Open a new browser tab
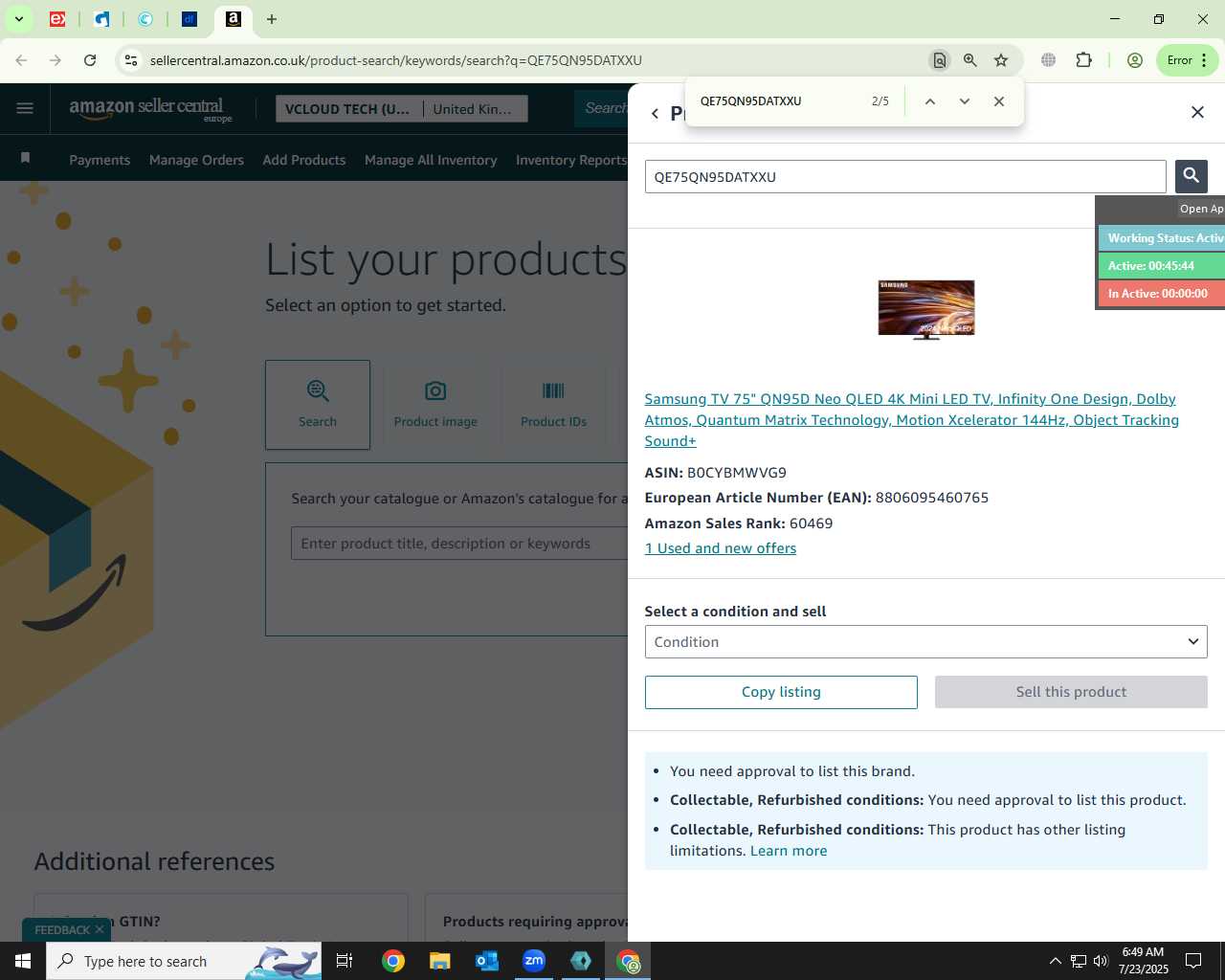This screenshot has height=980, width=1225. [x=272, y=19]
